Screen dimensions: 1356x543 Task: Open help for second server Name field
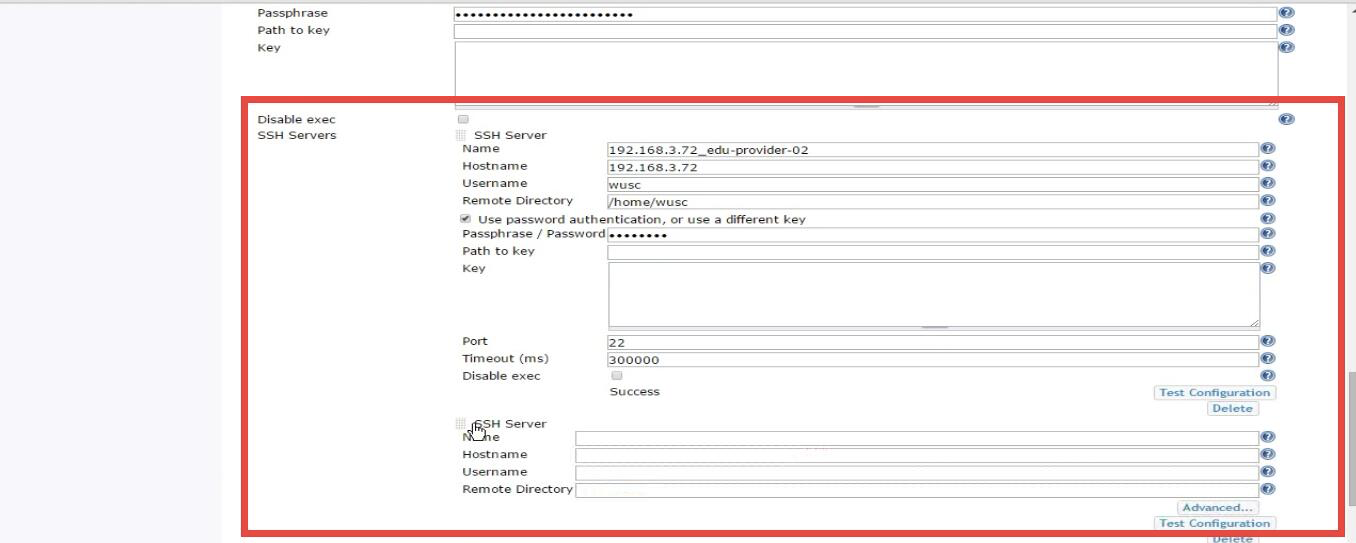(1268, 437)
